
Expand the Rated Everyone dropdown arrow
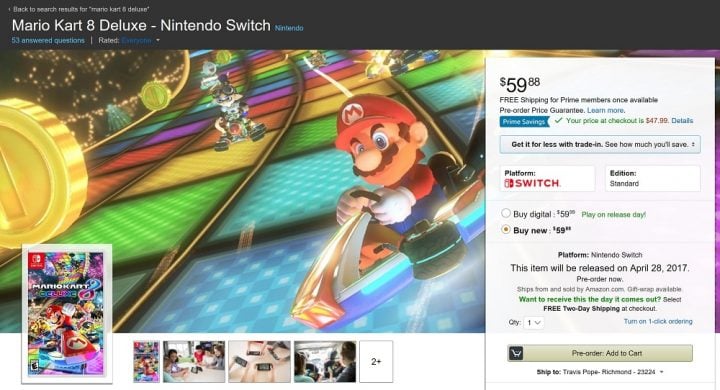click(158, 40)
